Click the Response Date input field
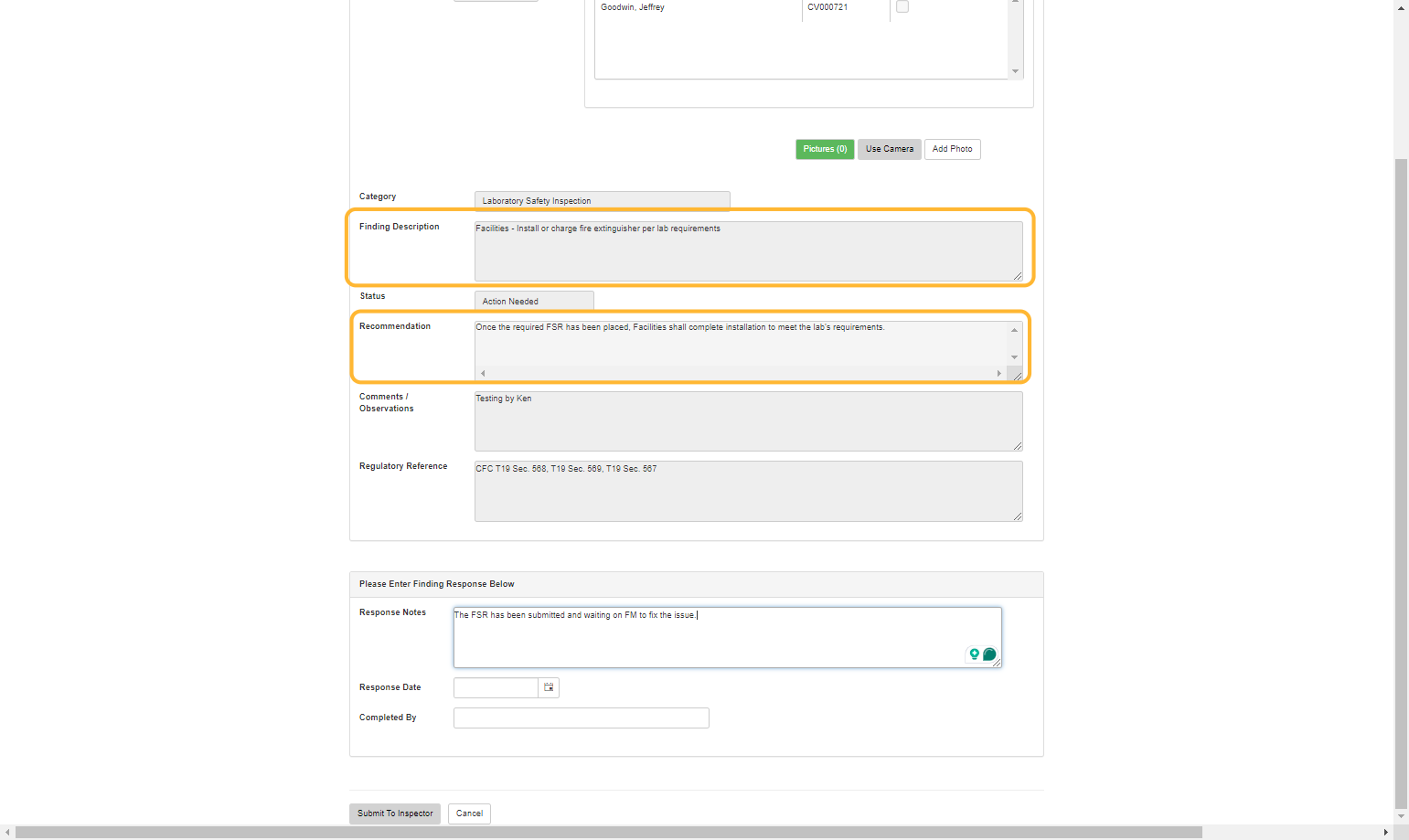This screenshot has width=1409, height=840. click(496, 687)
